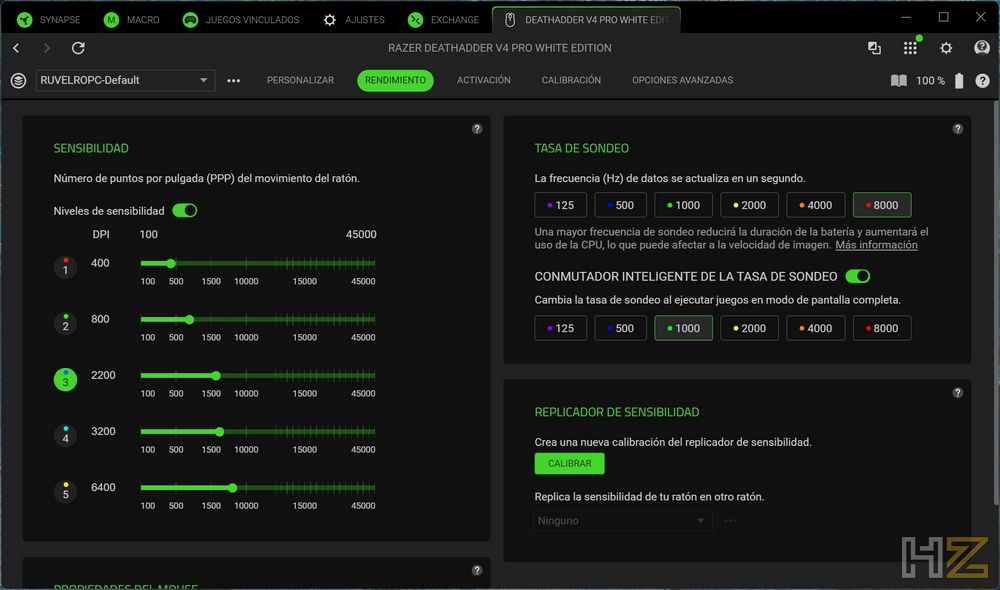Open Sensibilidad panel help icon
This screenshot has width=1000, height=590.
(477, 129)
